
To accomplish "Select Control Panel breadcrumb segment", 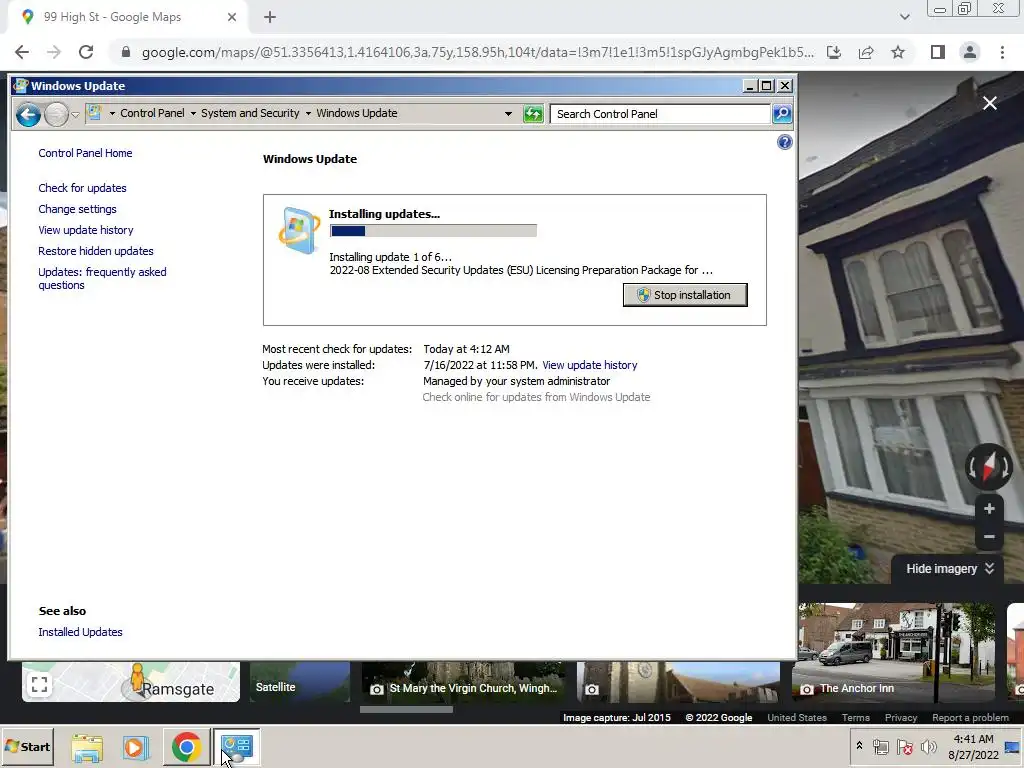I will (152, 113).
